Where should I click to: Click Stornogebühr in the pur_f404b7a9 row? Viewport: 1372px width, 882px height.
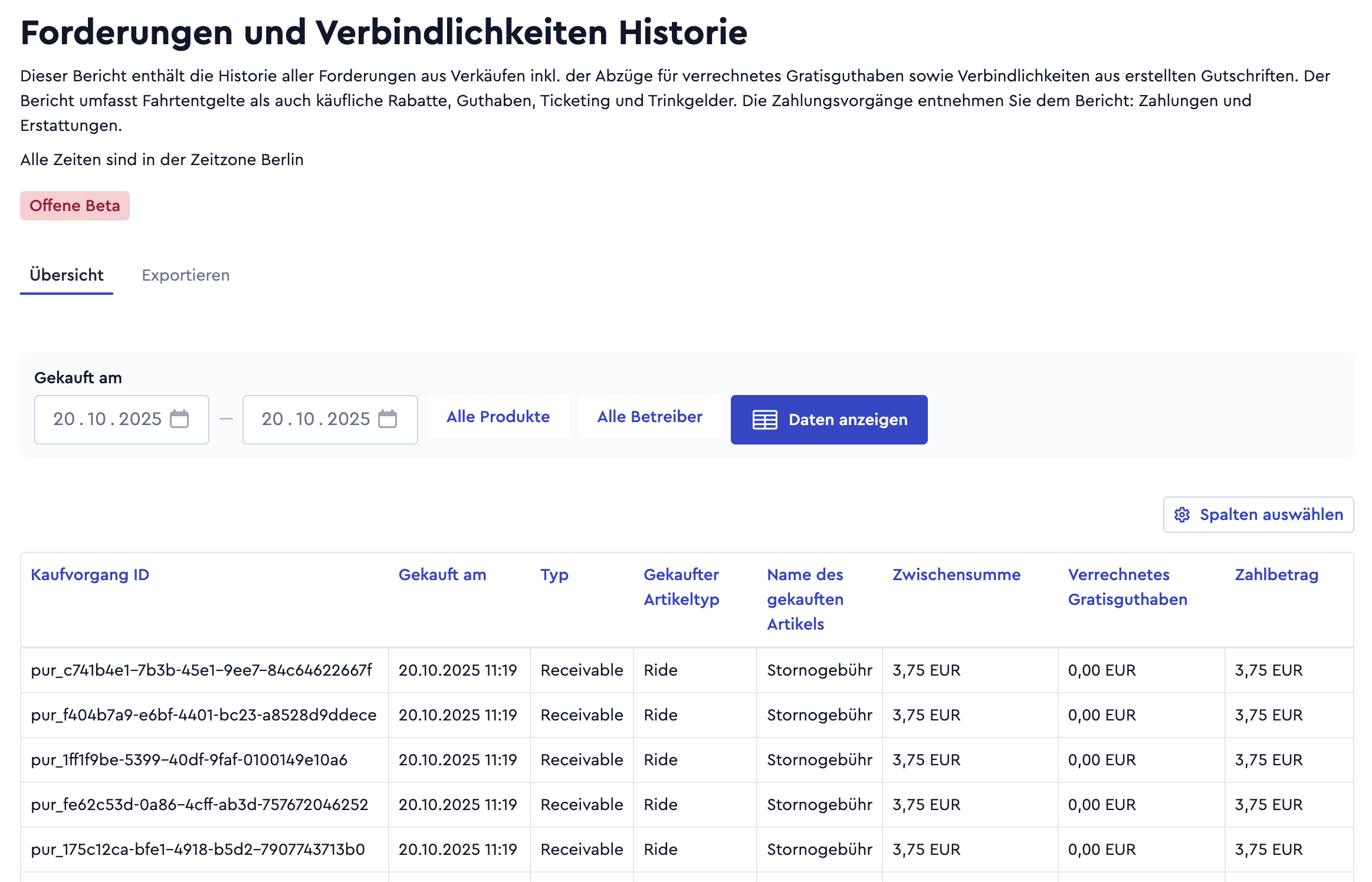tap(819, 715)
